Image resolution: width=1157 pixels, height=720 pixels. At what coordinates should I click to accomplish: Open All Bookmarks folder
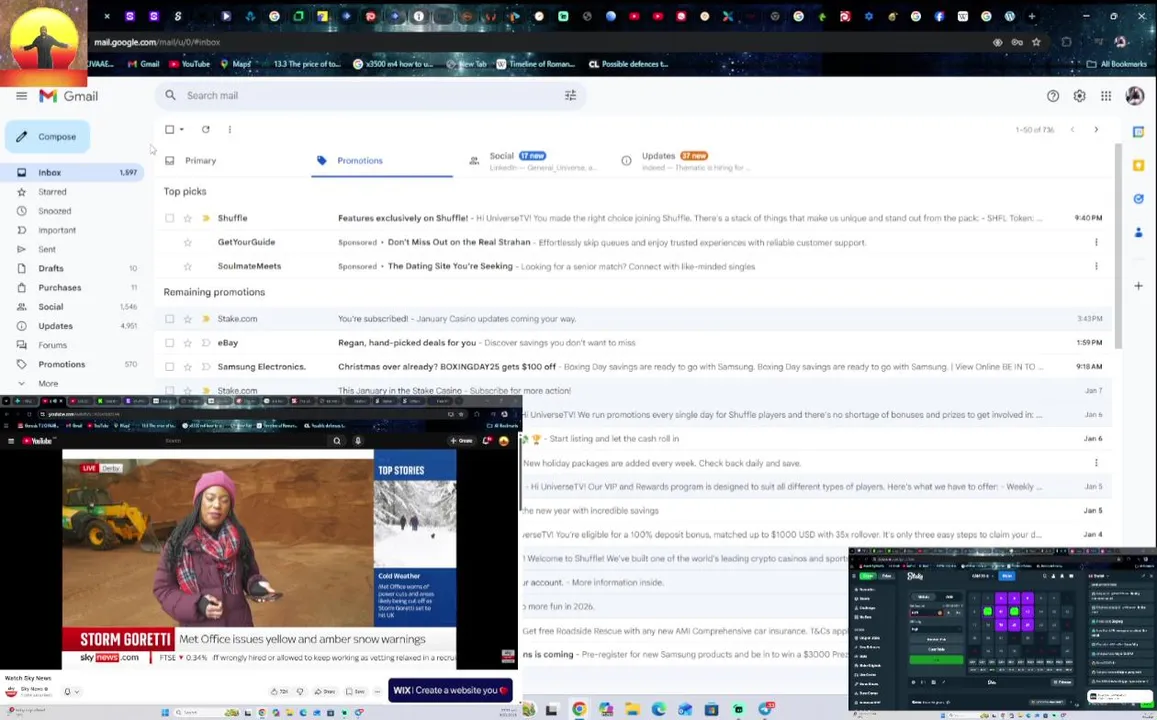click(1116, 64)
